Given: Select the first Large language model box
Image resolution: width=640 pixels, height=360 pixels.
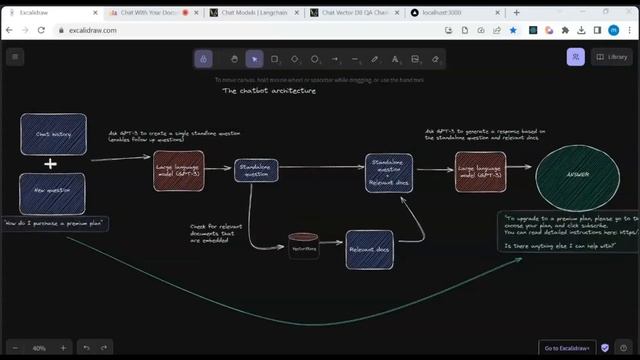Looking at the screenshot, I should click(x=179, y=171).
